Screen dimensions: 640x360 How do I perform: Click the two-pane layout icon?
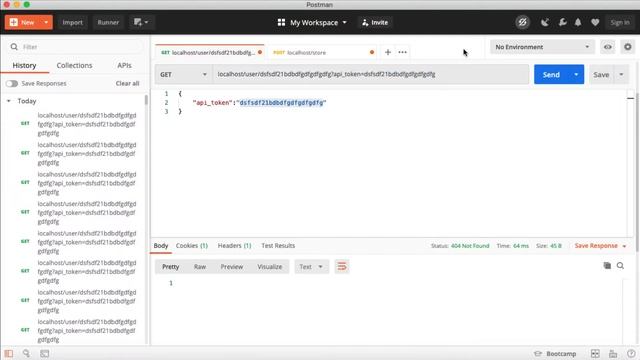pyautogui.click(x=595, y=354)
